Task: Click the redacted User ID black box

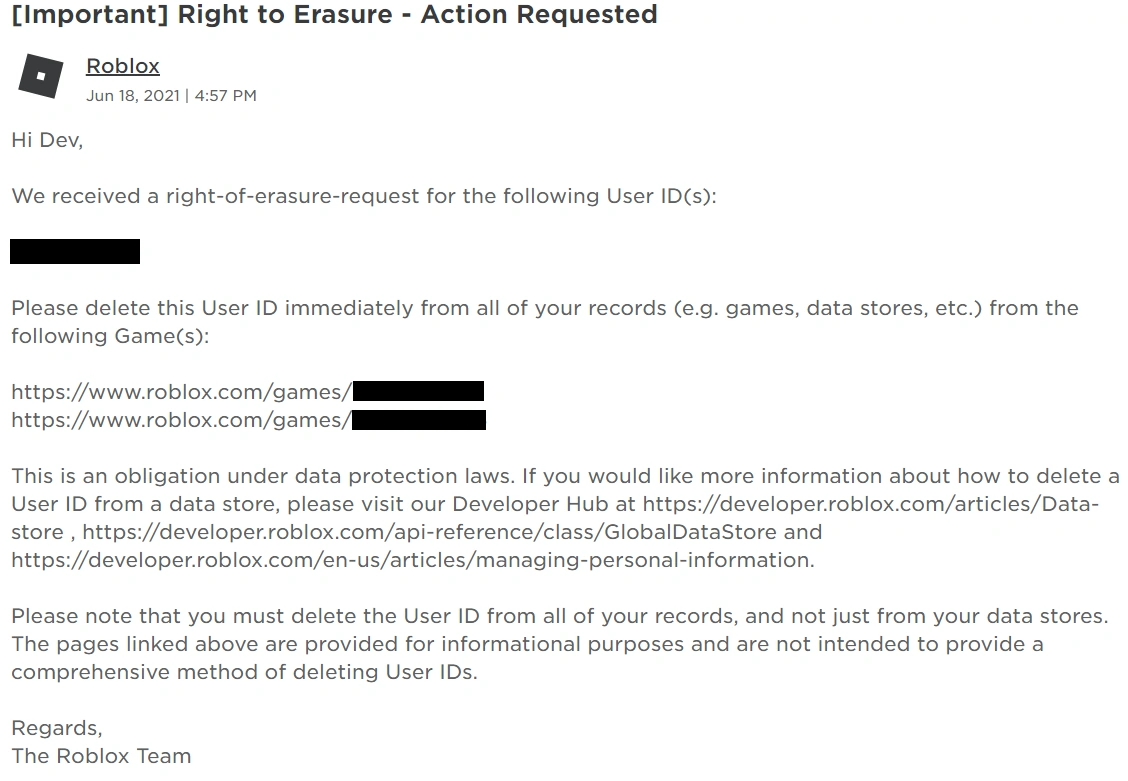Action: coord(75,252)
